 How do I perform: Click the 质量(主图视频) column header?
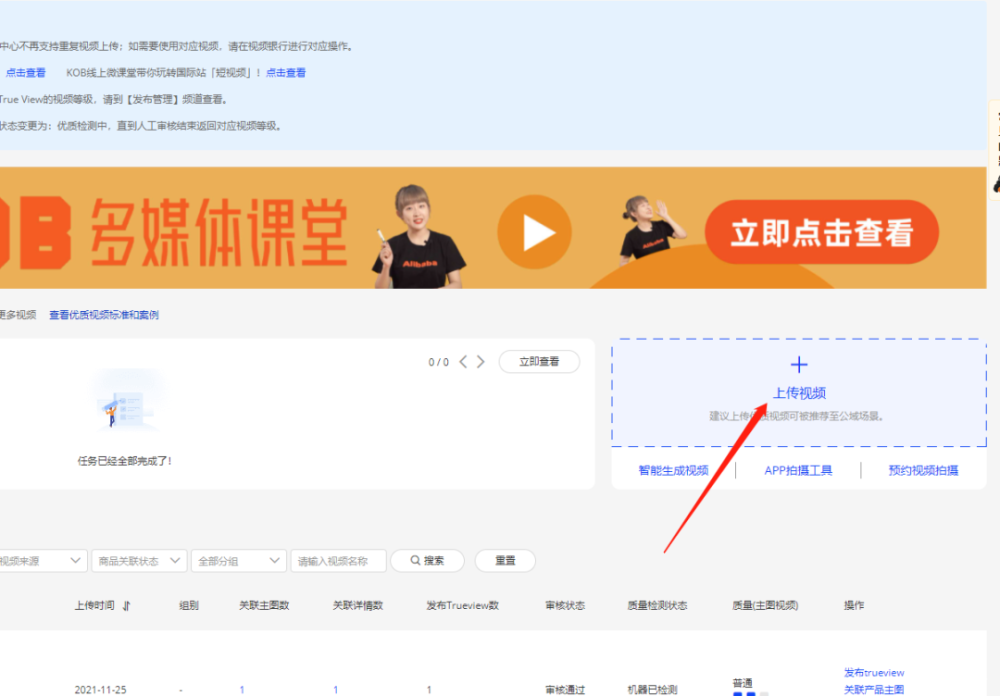765,605
